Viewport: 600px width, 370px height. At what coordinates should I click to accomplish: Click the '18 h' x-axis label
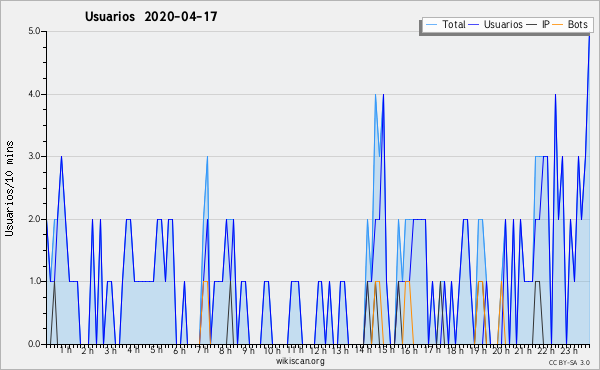(455, 351)
